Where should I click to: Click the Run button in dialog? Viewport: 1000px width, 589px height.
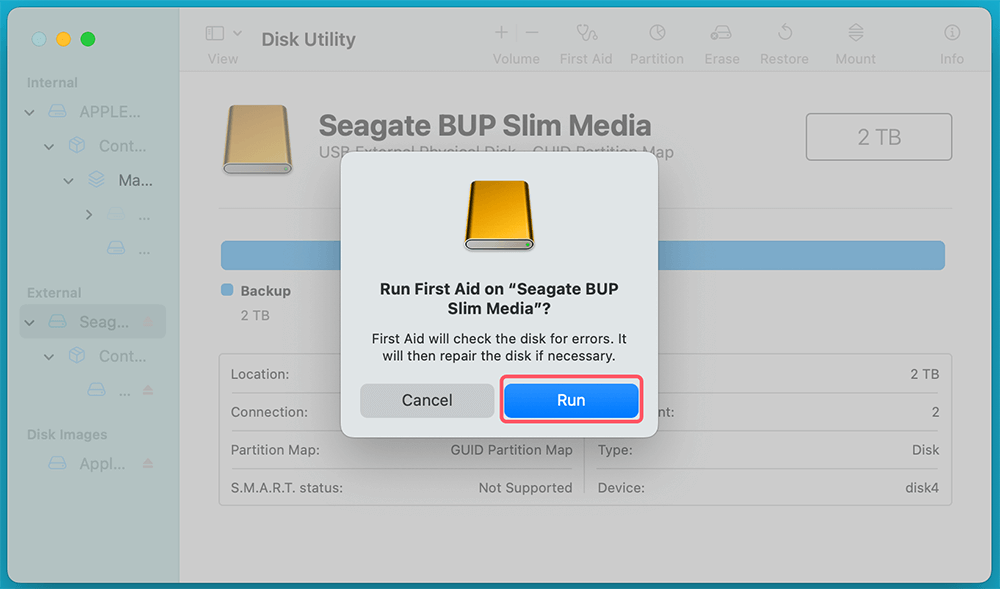pyautogui.click(x=570, y=400)
